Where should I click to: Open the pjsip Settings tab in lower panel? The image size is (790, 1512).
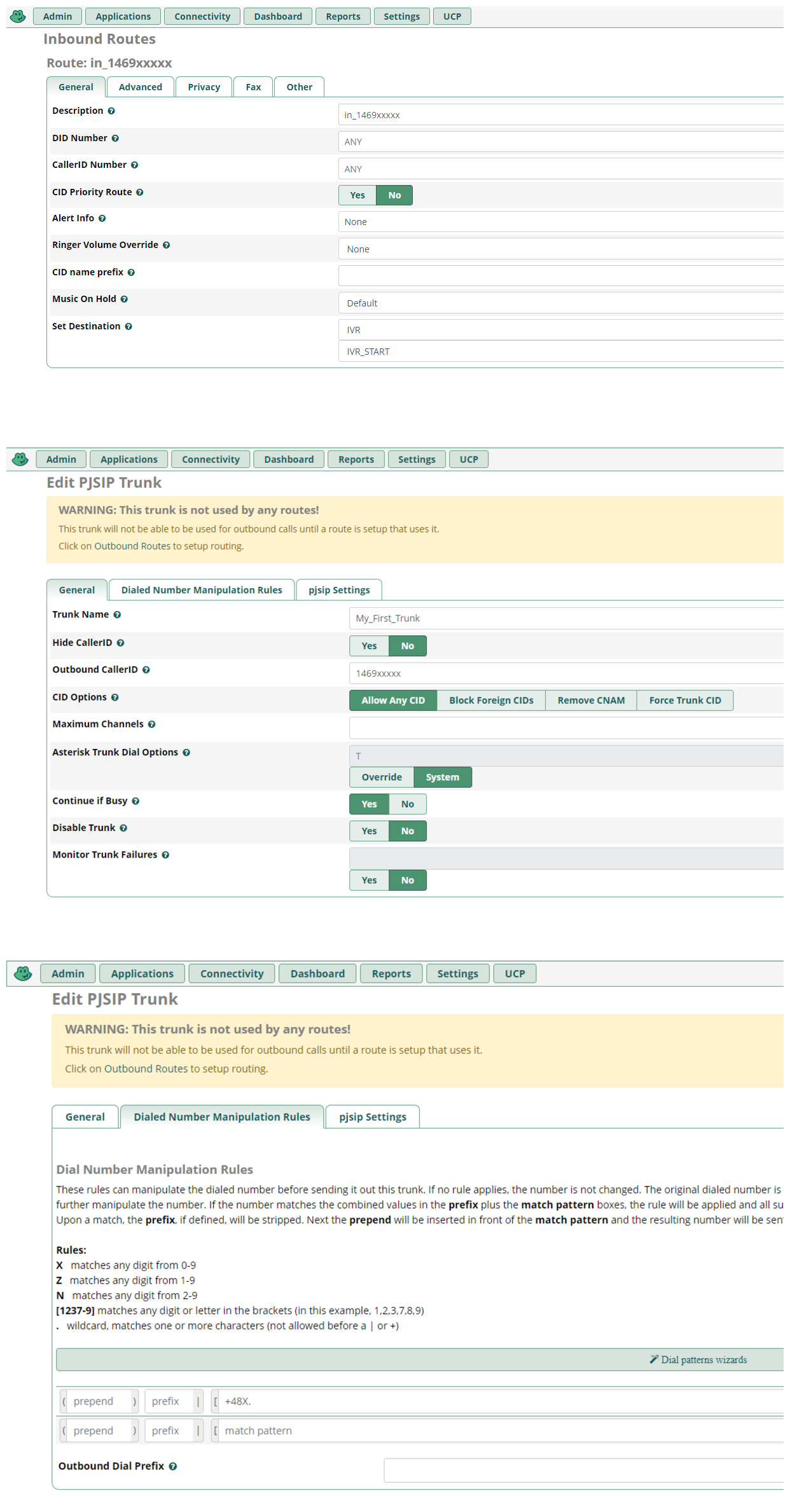(372, 1117)
